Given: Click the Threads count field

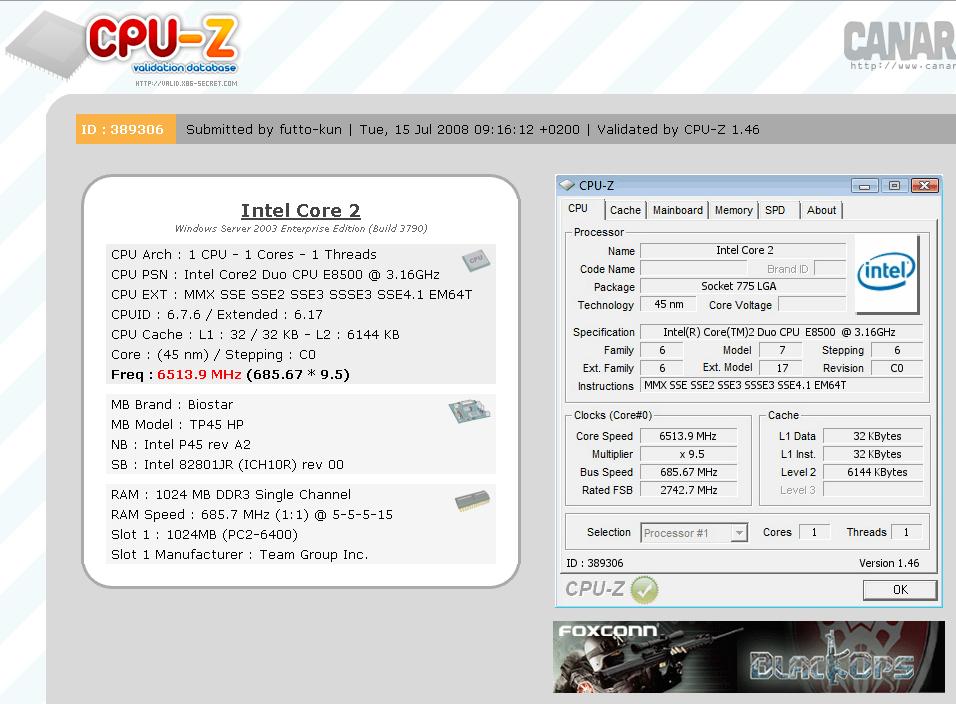Looking at the screenshot, I should pyautogui.click(x=907, y=532).
